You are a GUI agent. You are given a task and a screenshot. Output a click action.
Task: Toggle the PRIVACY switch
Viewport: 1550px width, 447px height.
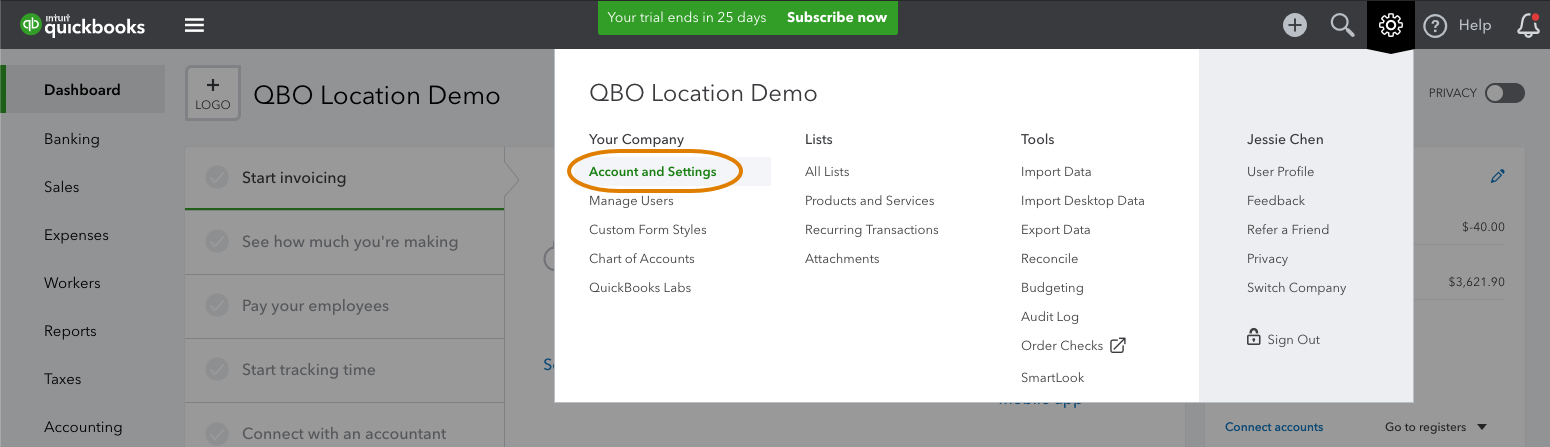point(1505,93)
